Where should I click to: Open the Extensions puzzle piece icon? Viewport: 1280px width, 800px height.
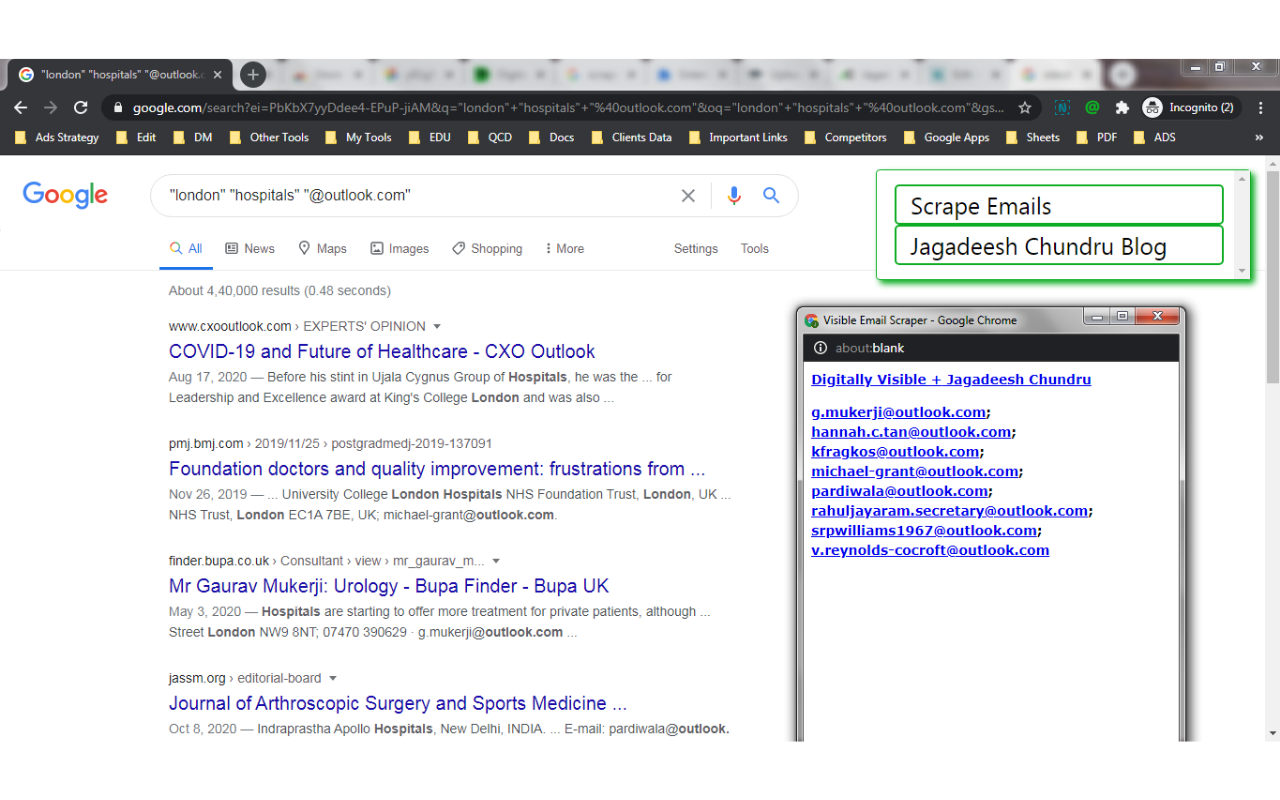pos(1122,107)
